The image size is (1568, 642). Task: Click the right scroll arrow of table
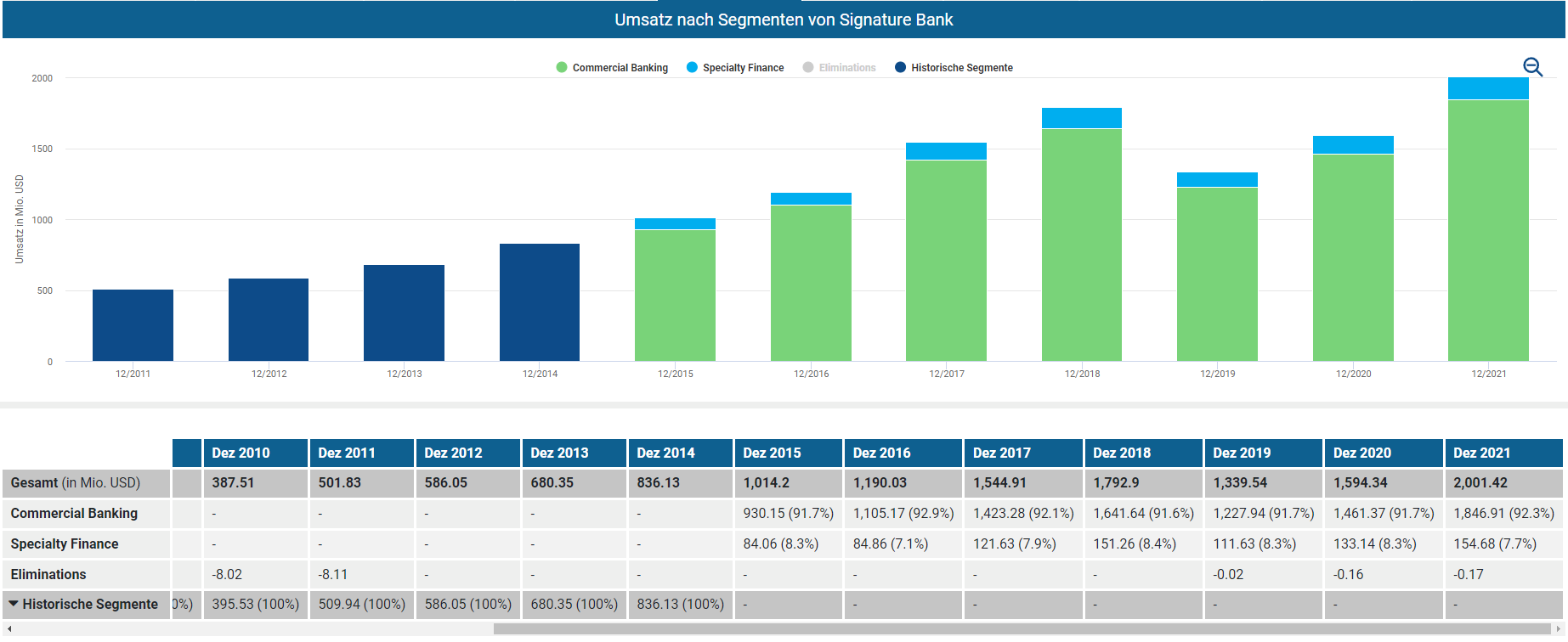pos(1558,629)
